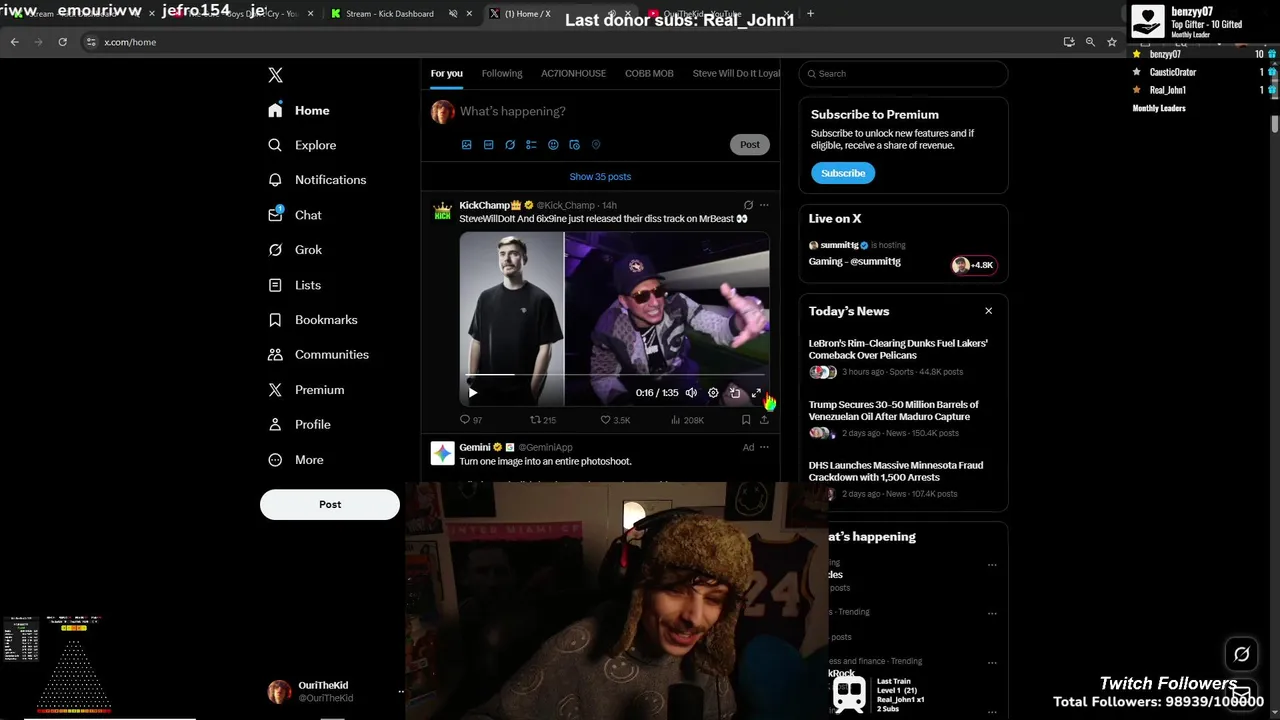Click the large white Post button
Viewport: 1280px width, 720px height.
(x=330, y=505)
